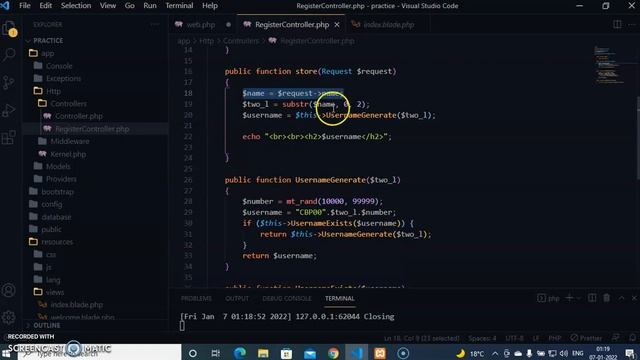Open Controller.php in explorer tree

(78, 116)
